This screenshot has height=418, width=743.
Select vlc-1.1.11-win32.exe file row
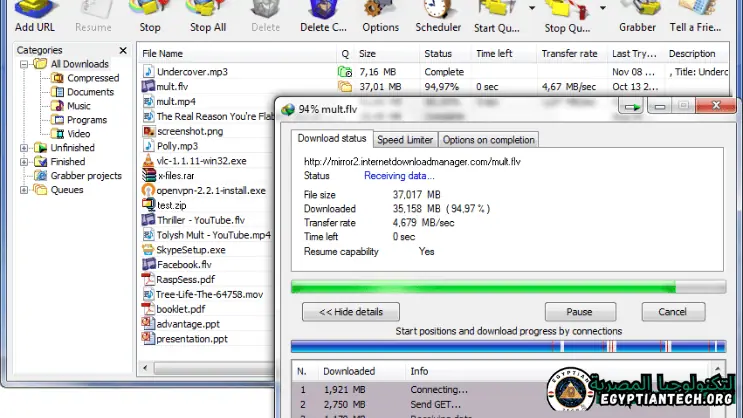click(x=201, y=161)
